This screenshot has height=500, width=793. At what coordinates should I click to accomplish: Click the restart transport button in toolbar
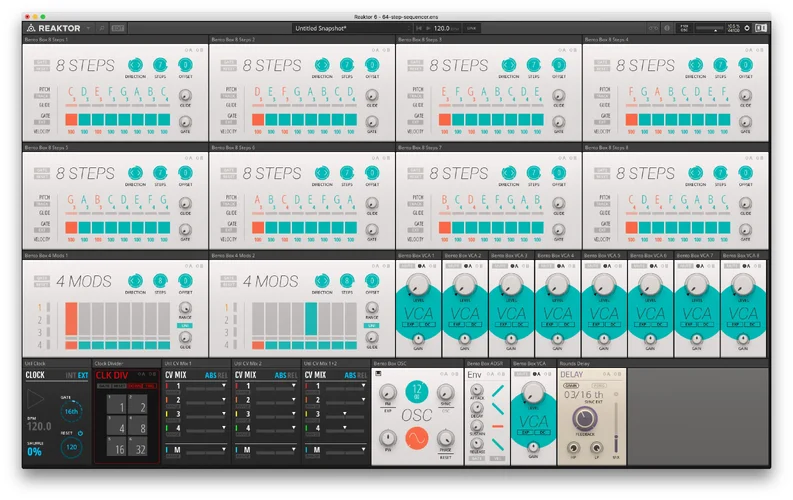coord(419,28)
